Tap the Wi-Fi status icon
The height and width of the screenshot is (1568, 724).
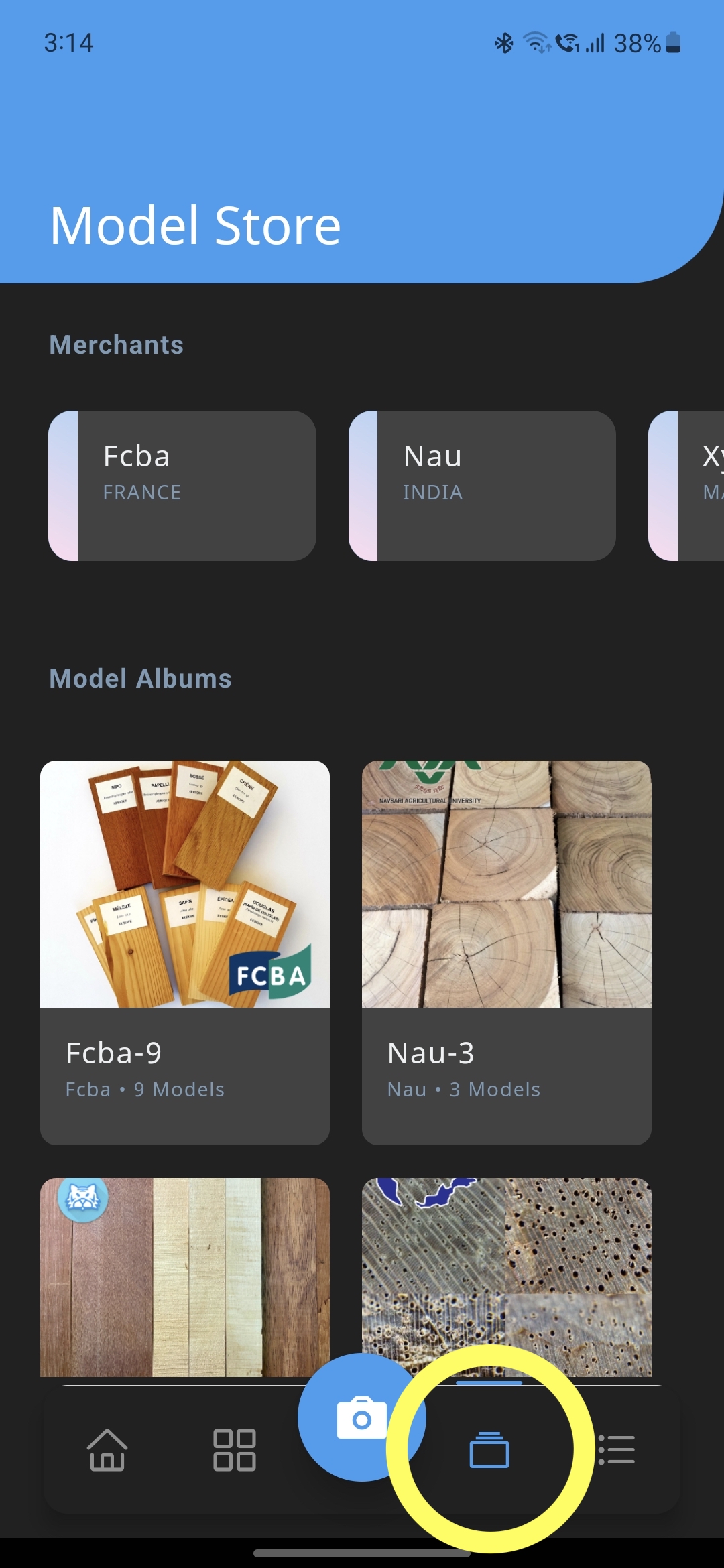[x=536, y=44]
